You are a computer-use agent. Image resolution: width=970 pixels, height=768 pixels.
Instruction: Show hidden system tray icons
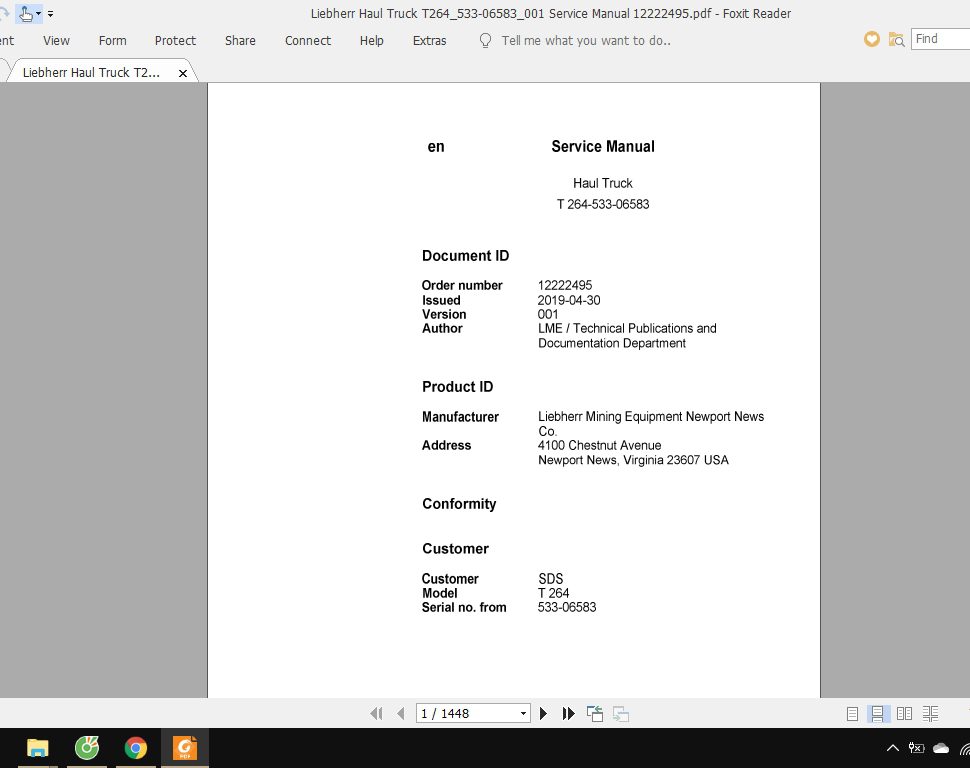893,748
